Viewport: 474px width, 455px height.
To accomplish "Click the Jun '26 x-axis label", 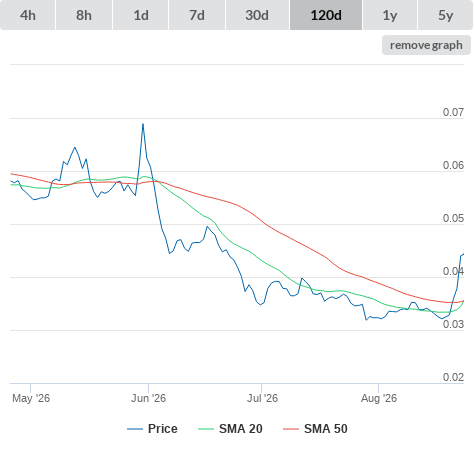I will pyautogui.click(x=148, y=398).
